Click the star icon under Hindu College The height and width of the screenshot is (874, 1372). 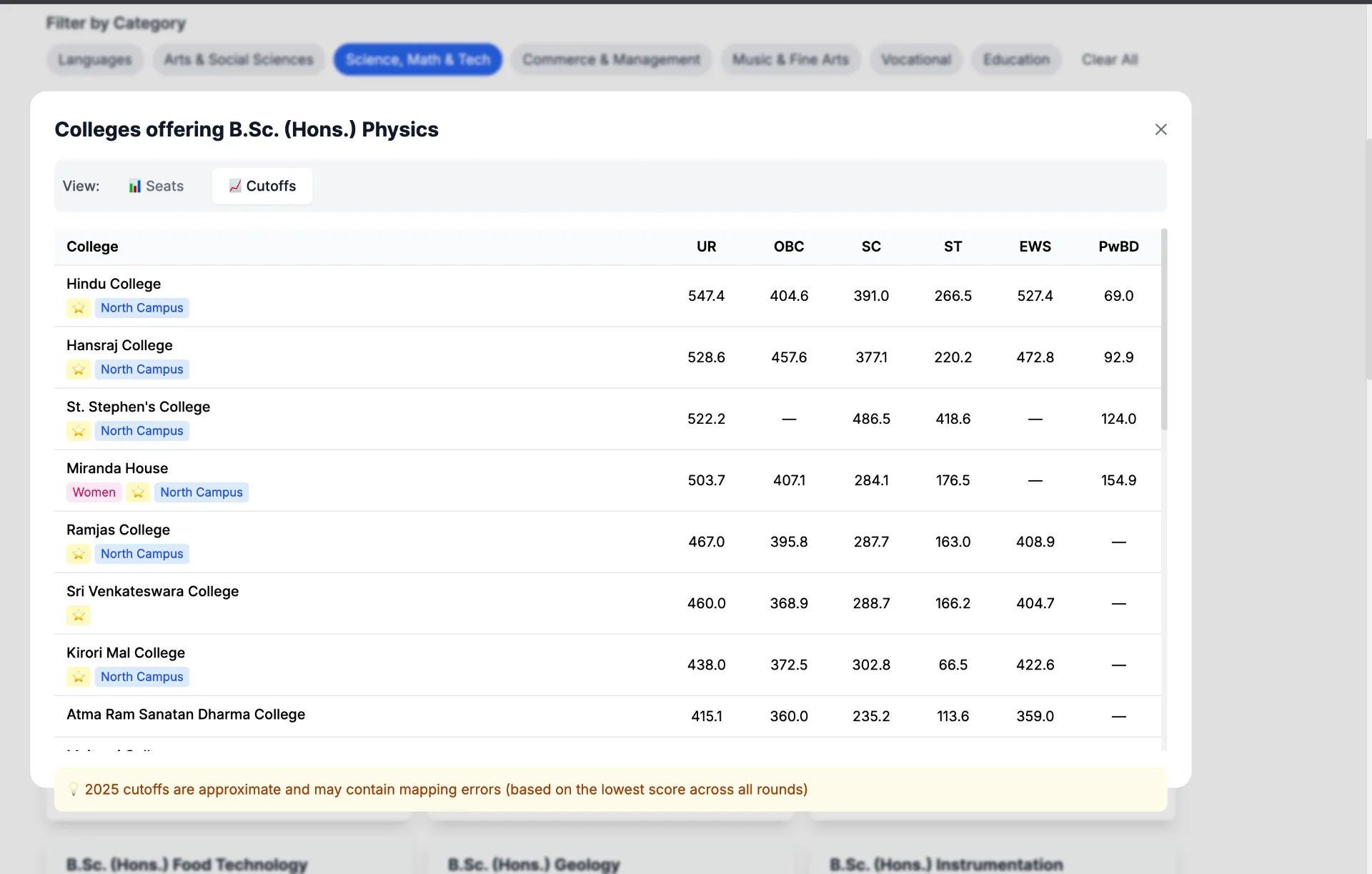pos(79,308)
